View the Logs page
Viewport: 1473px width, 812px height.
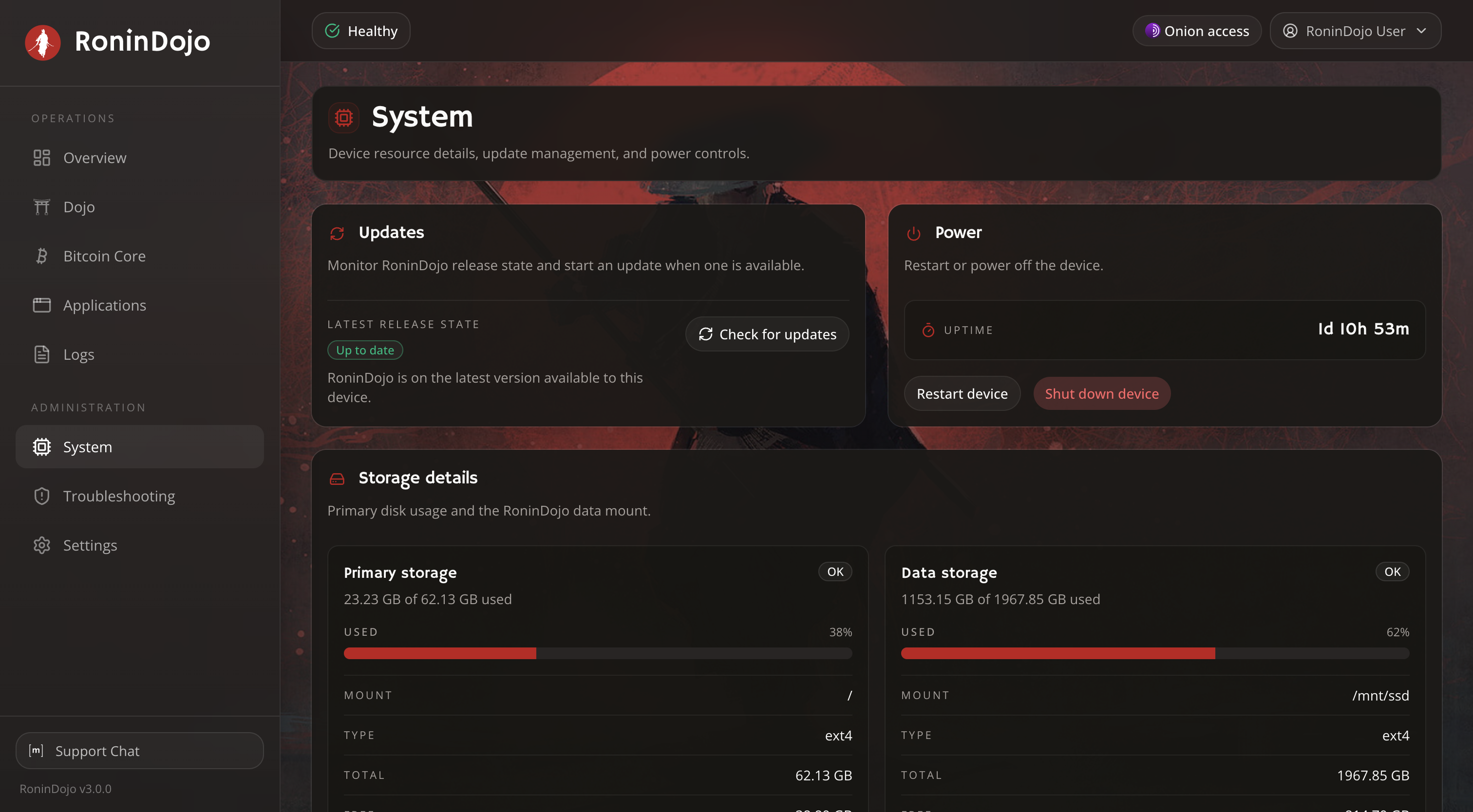click(x=139, y=354)
